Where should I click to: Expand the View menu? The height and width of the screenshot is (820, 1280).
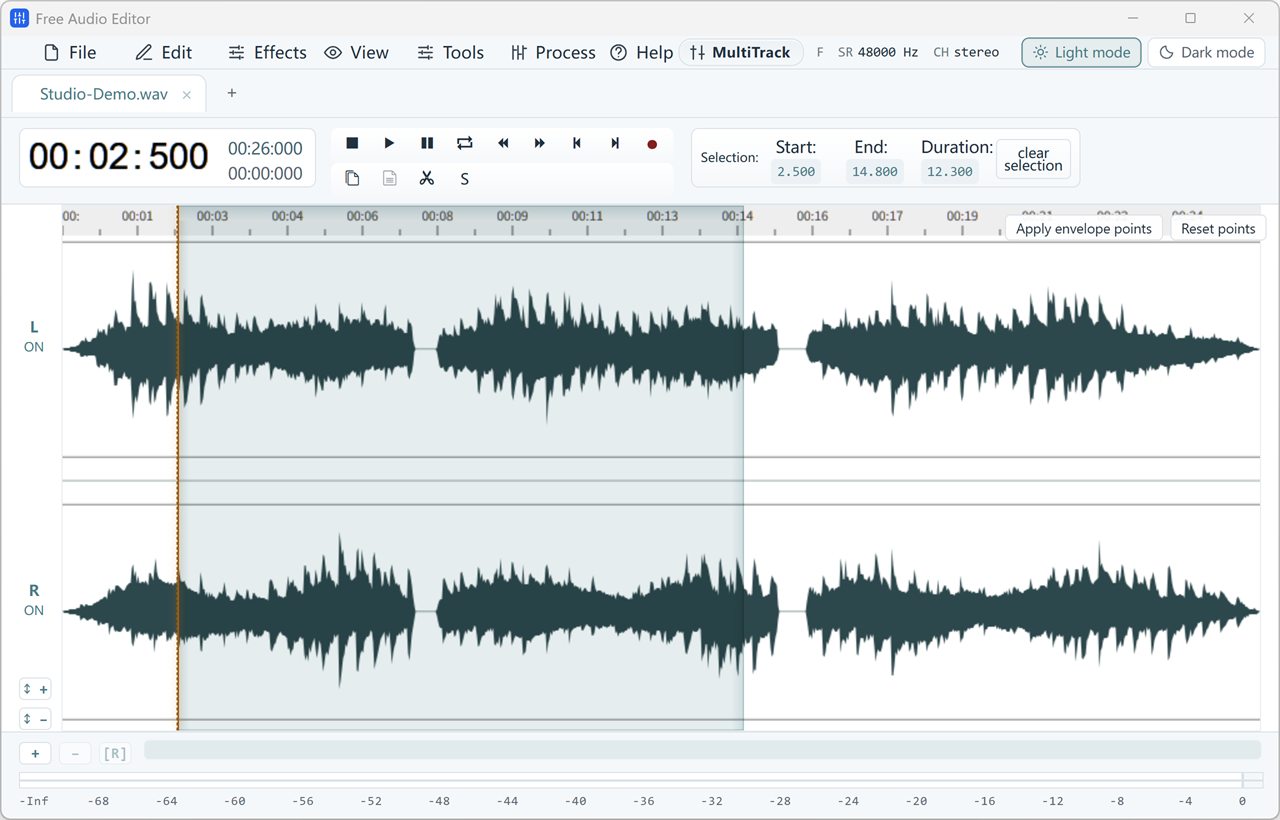click(x=357, y=53)
